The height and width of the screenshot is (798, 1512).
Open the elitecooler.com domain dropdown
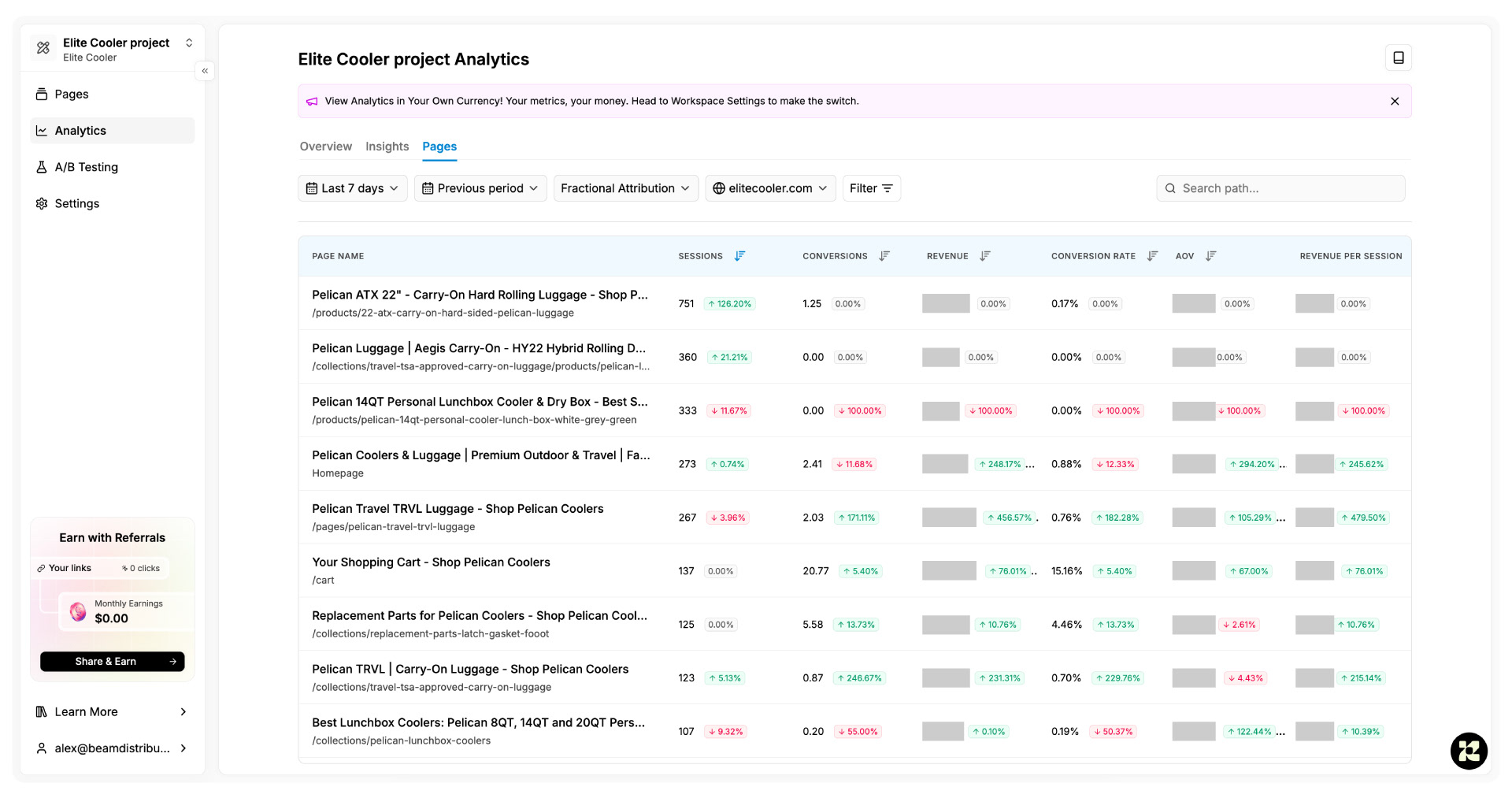coord(769,188)
